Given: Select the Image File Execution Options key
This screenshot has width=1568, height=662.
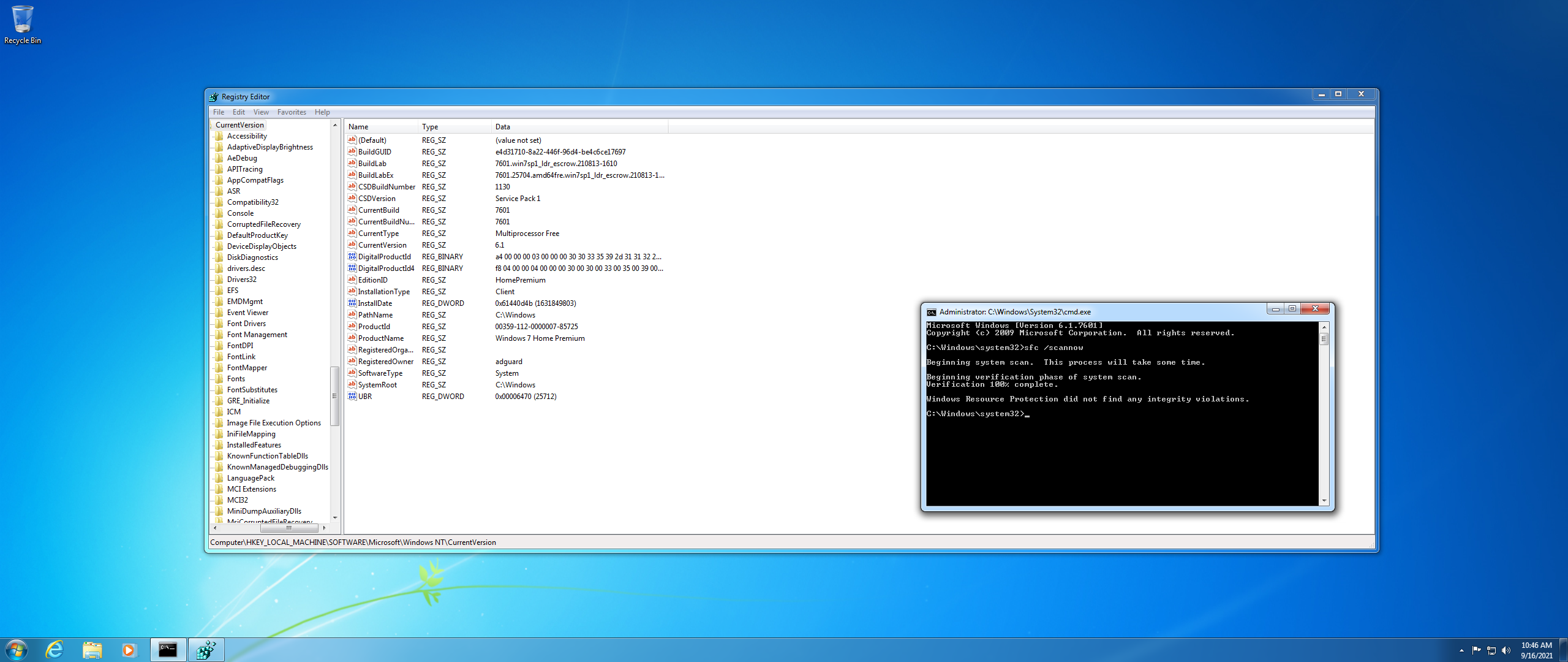Looking at the screenshot, I should (x=274, y=423).
